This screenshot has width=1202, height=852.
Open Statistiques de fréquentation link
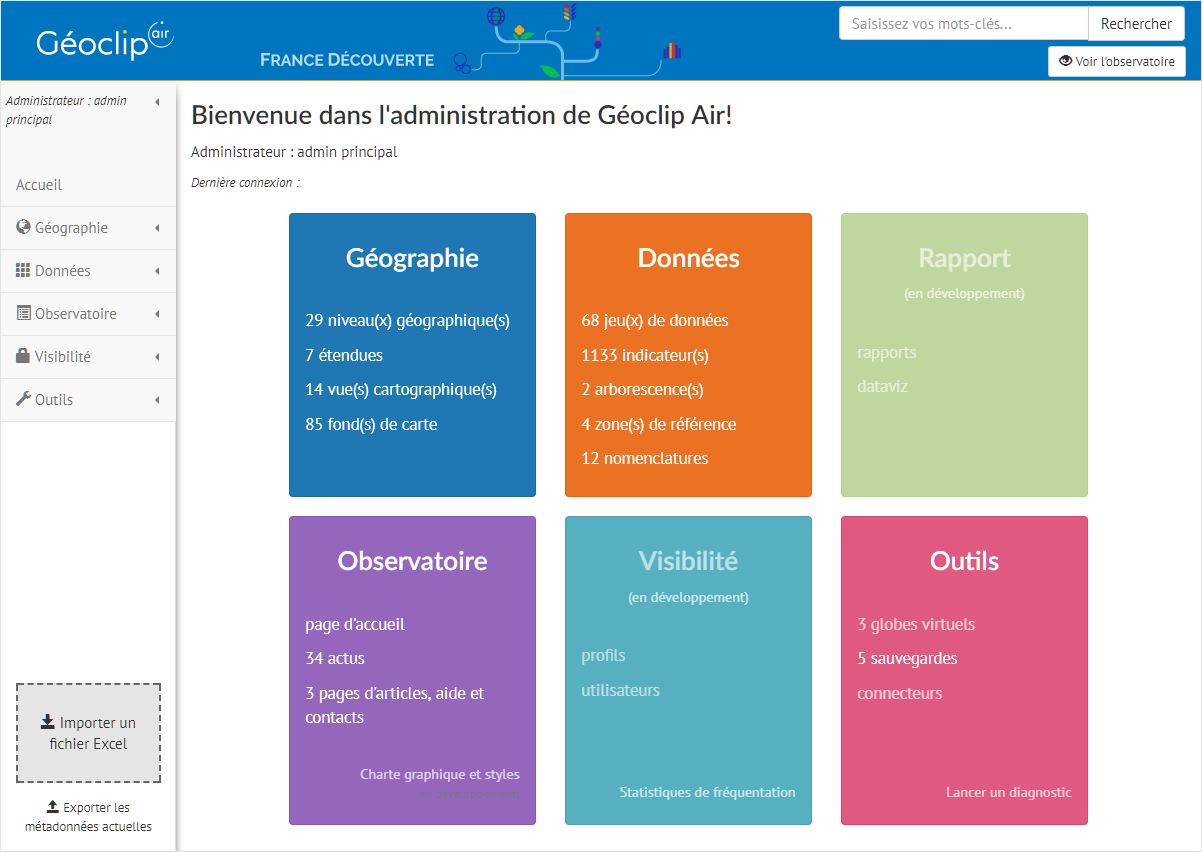[708, 792]
